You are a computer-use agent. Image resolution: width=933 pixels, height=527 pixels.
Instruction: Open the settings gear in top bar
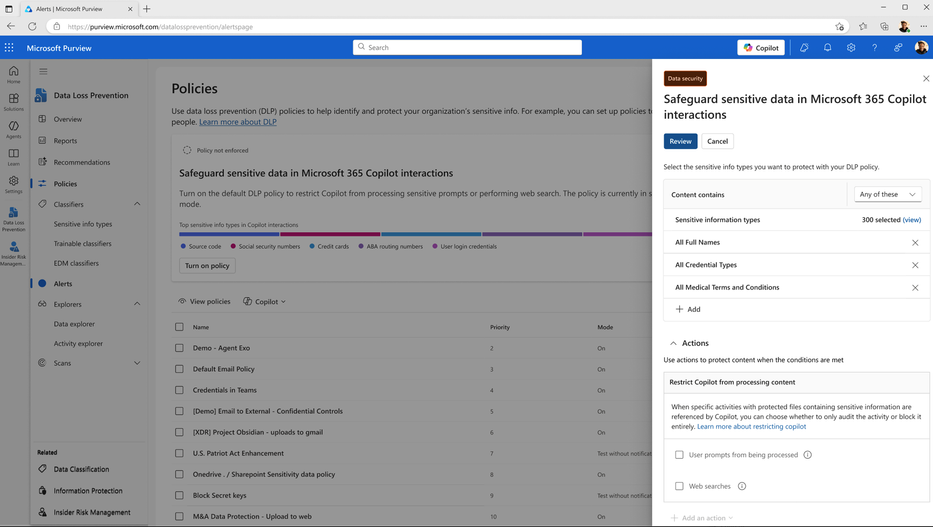coord(851,48)
